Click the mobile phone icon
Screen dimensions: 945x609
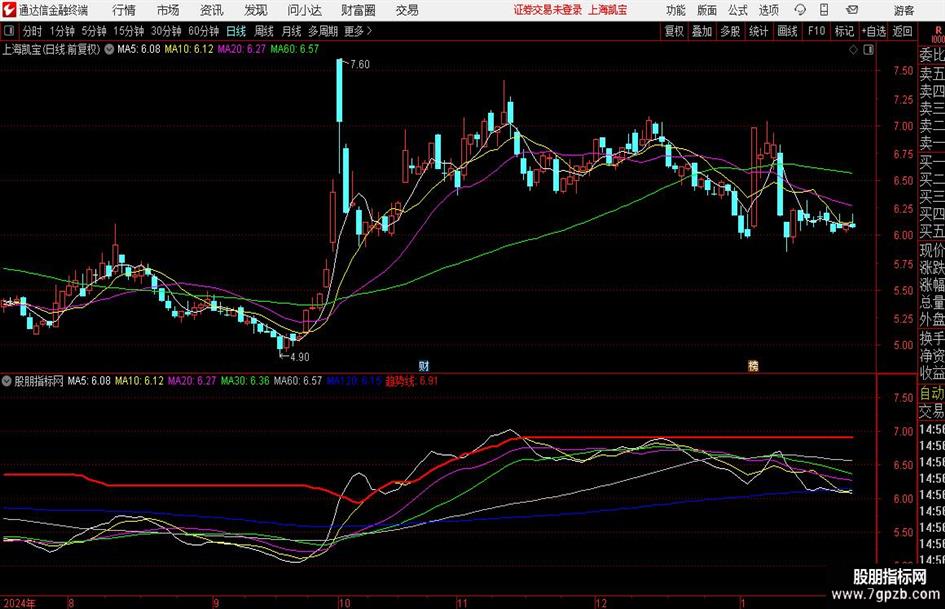click(824, 10)
